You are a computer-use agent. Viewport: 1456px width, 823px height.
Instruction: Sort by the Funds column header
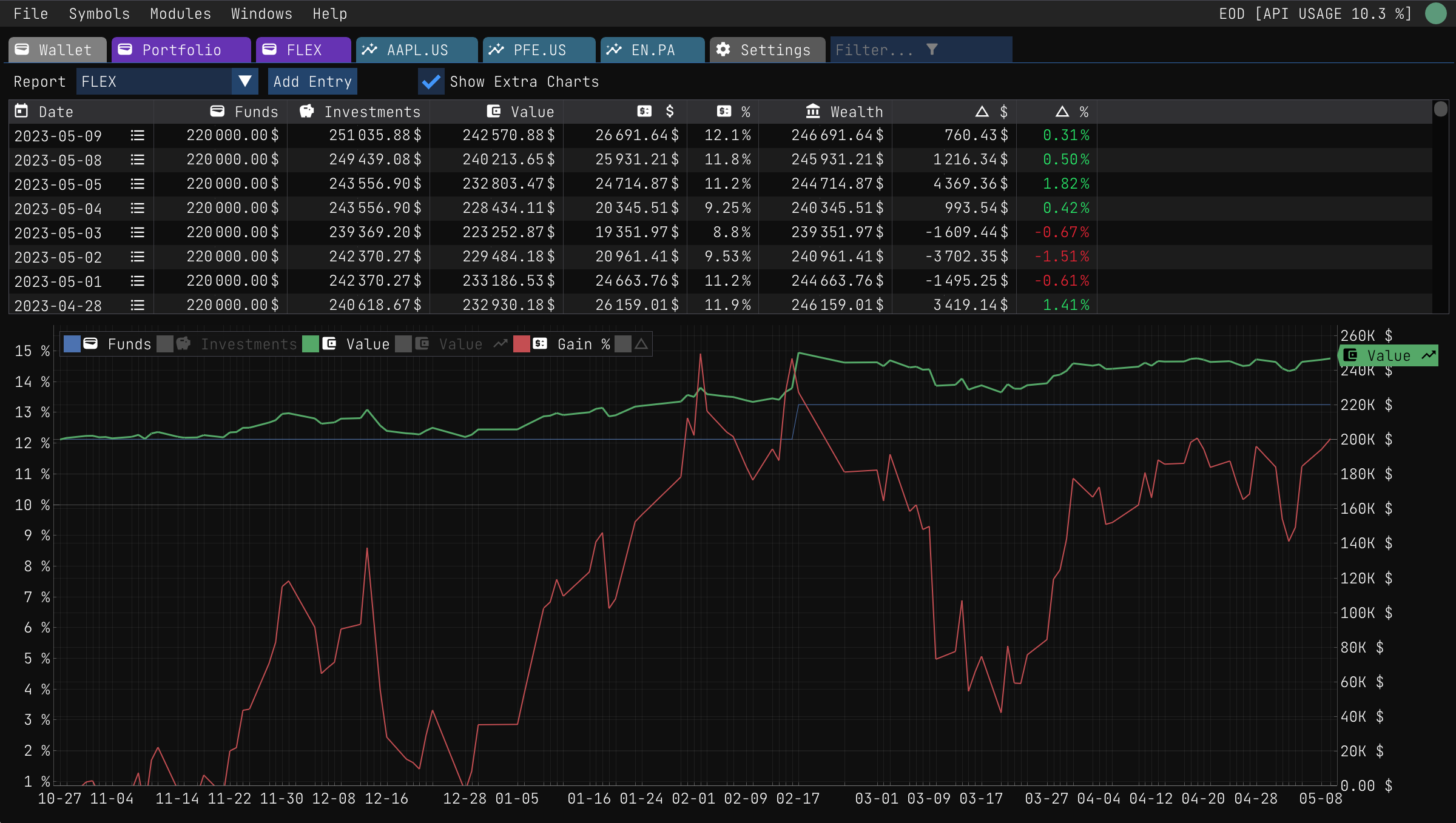(x=220, y=112)
